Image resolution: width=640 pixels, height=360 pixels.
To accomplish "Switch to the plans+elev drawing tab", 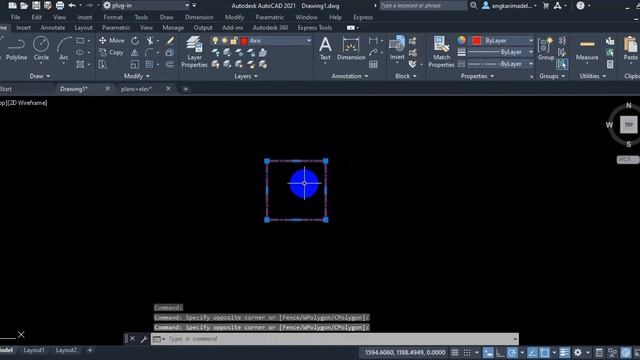I will [x=136, y=89].
